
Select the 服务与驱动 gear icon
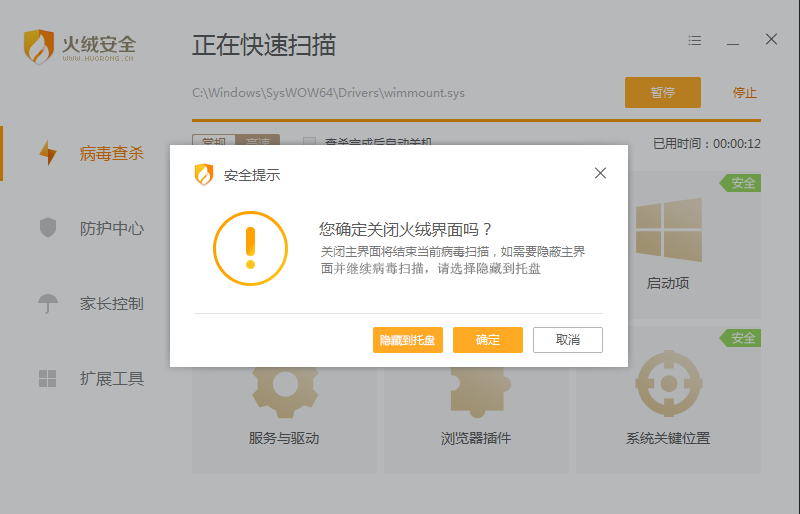pos(284,386)
